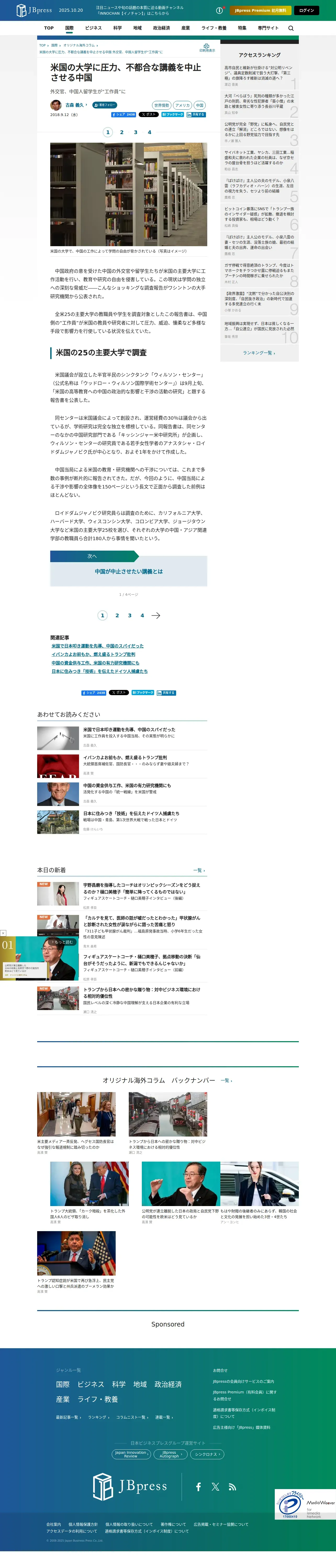The width and height of the screenshot is (336, 1568).
Task: Click the INNOCHAN video channel banner text in header
Action: [x=140, y=10]
